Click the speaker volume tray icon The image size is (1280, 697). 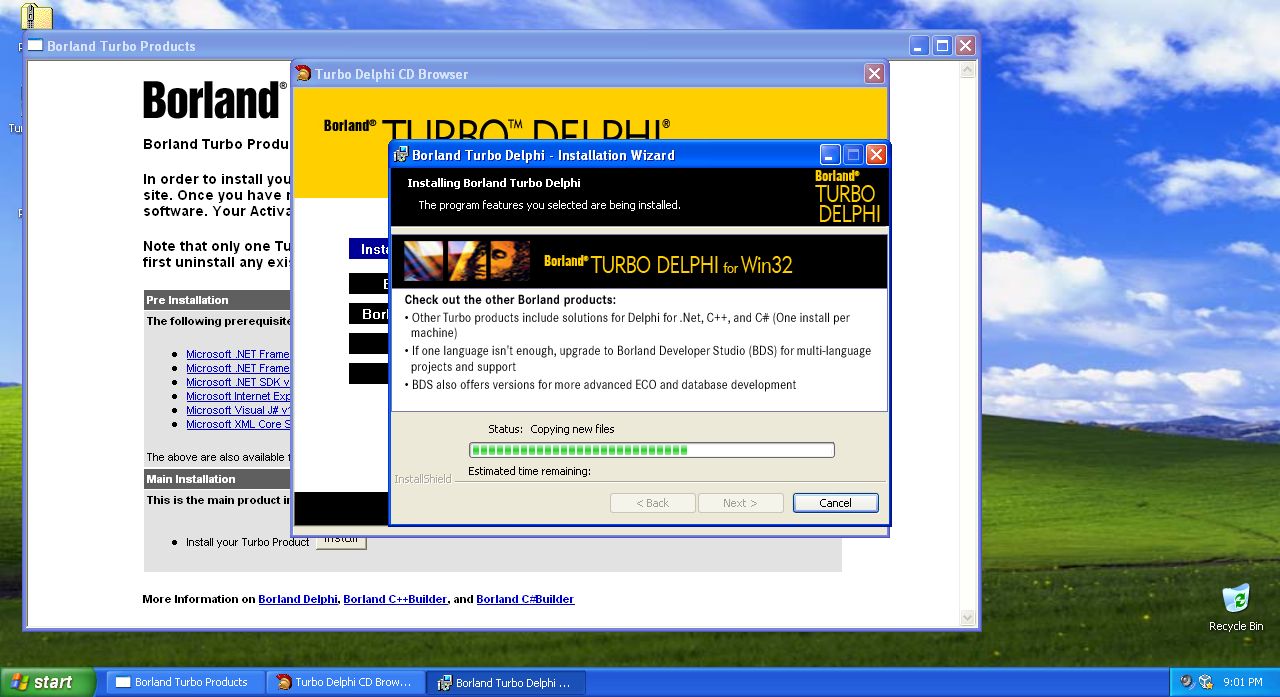pos(1187,682)
